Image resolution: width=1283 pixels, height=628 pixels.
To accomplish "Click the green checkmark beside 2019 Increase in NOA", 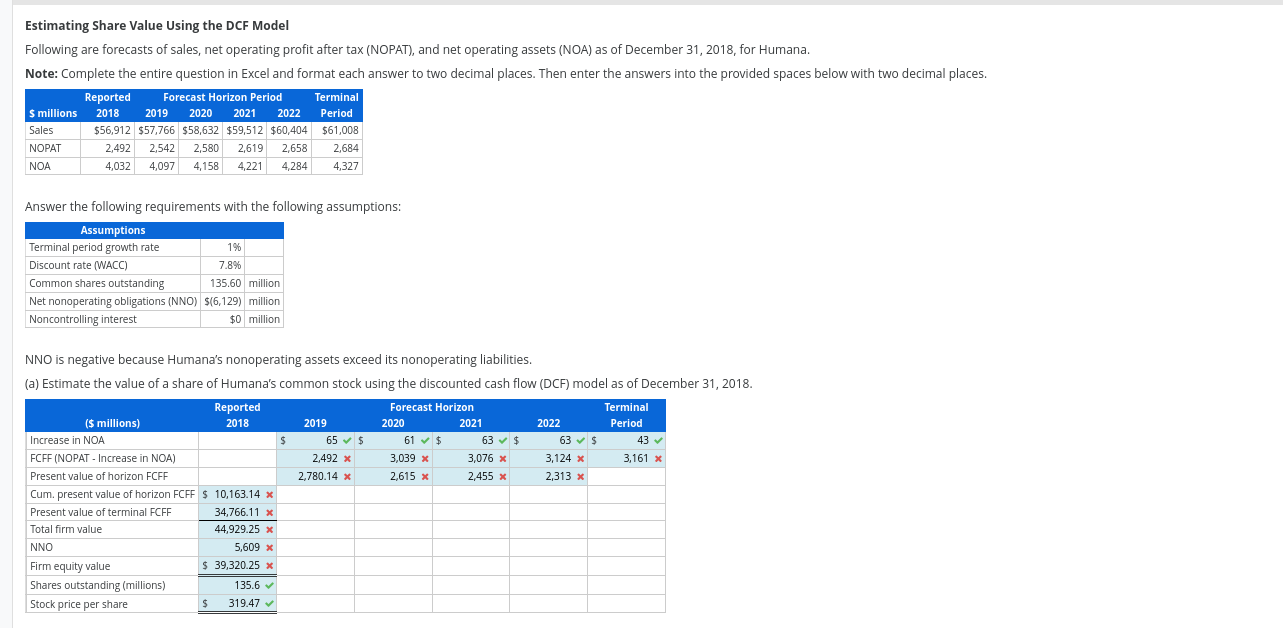I will (346, 440).
